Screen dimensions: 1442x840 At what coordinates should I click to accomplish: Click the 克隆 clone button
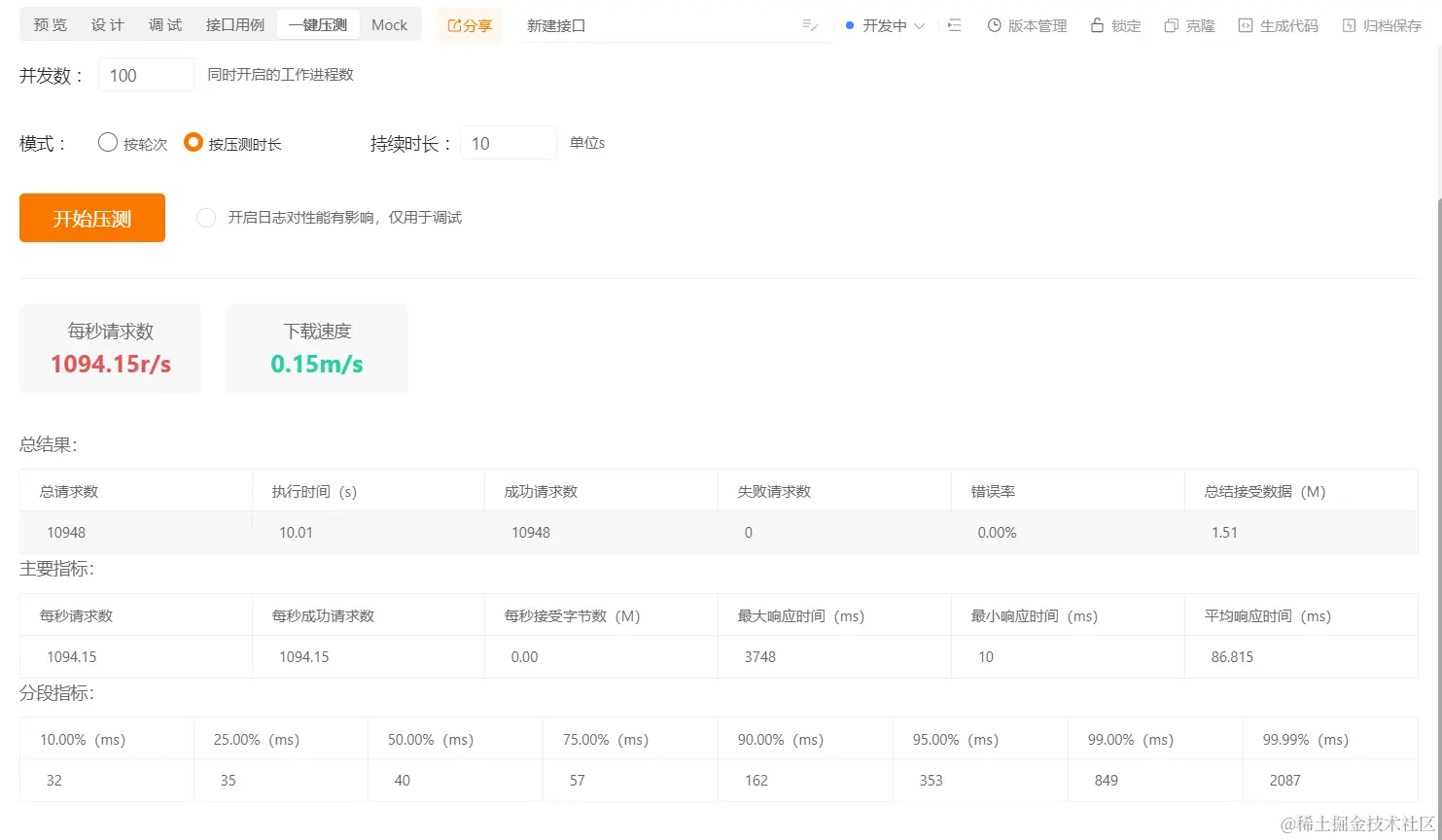(x=1189, y=26)
